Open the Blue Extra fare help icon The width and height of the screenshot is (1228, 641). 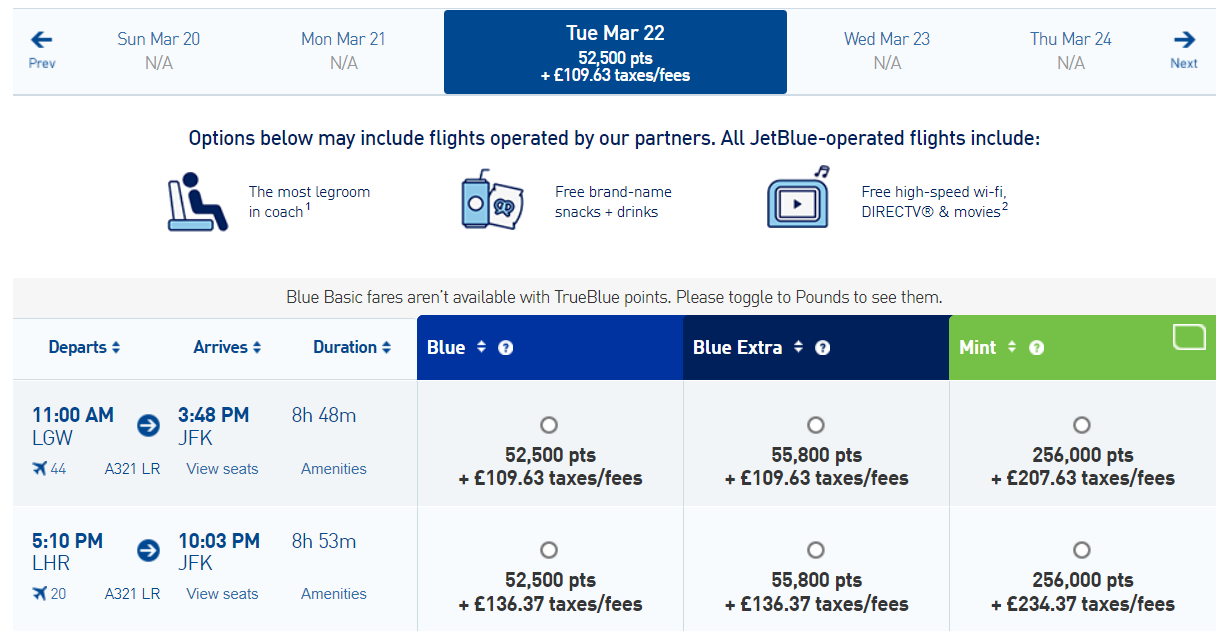pos(822,348)
